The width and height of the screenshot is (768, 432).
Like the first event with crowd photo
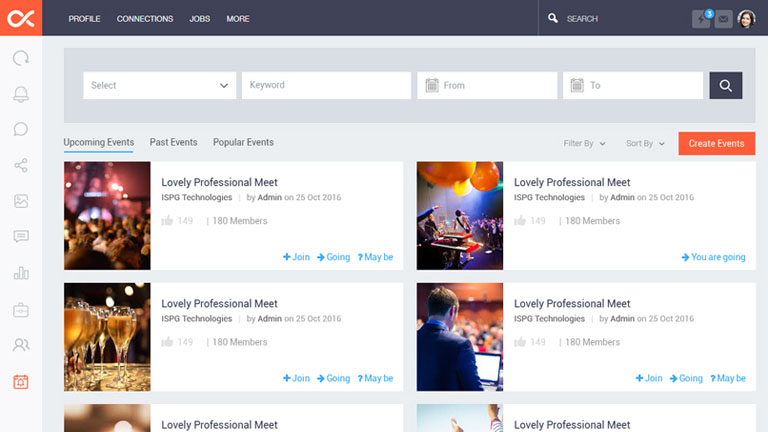[x=168, y=220]
